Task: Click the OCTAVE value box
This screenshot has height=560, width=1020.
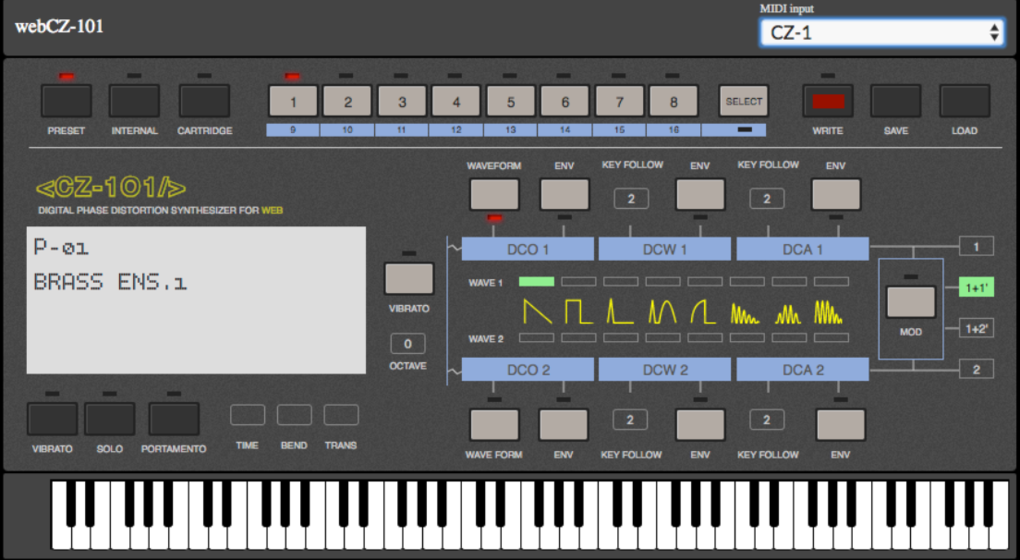Action: [408, 343]
